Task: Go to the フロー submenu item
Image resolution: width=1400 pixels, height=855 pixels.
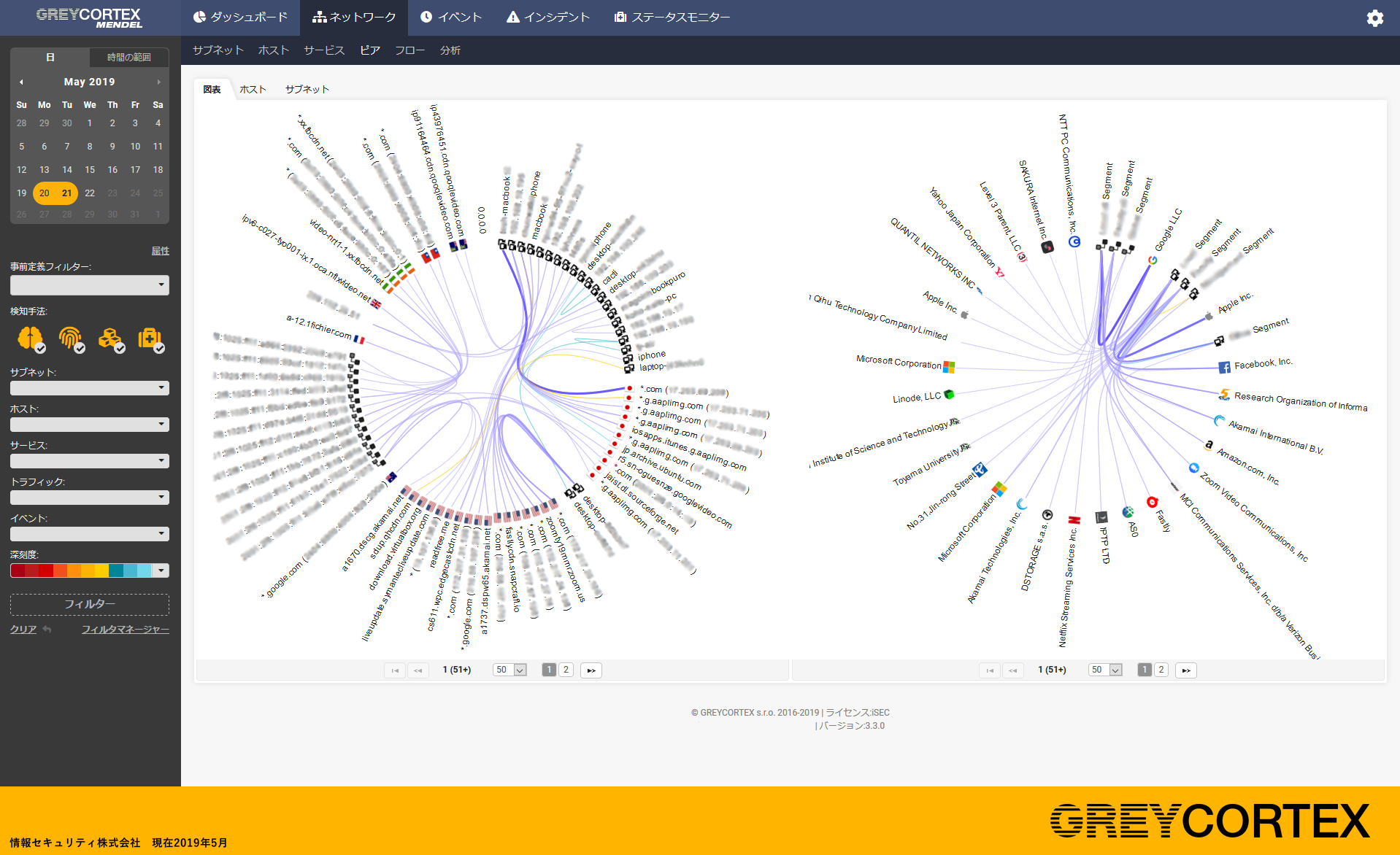Action: [409, 50]
